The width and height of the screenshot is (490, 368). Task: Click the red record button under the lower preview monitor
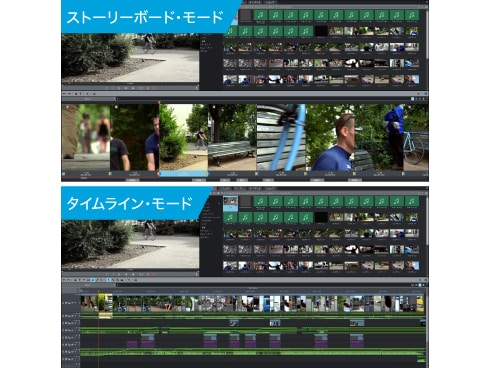click(154, 274)
